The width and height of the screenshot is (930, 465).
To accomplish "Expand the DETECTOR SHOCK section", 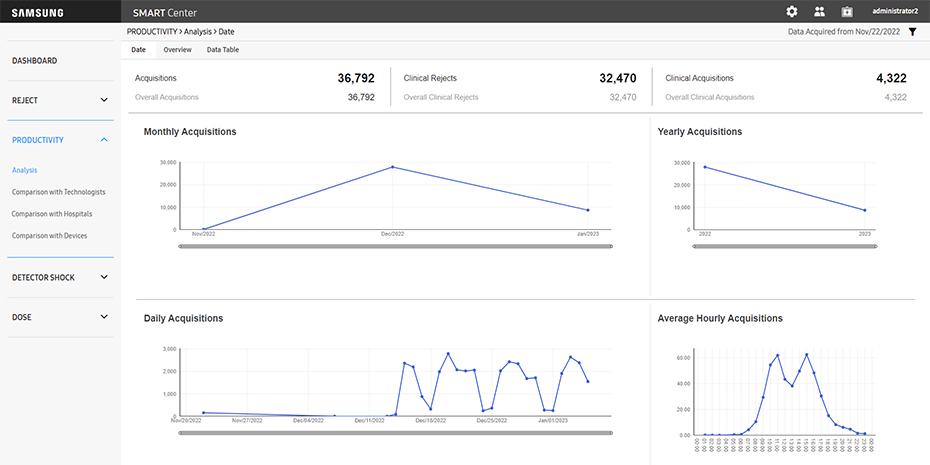I will point(60,277).
